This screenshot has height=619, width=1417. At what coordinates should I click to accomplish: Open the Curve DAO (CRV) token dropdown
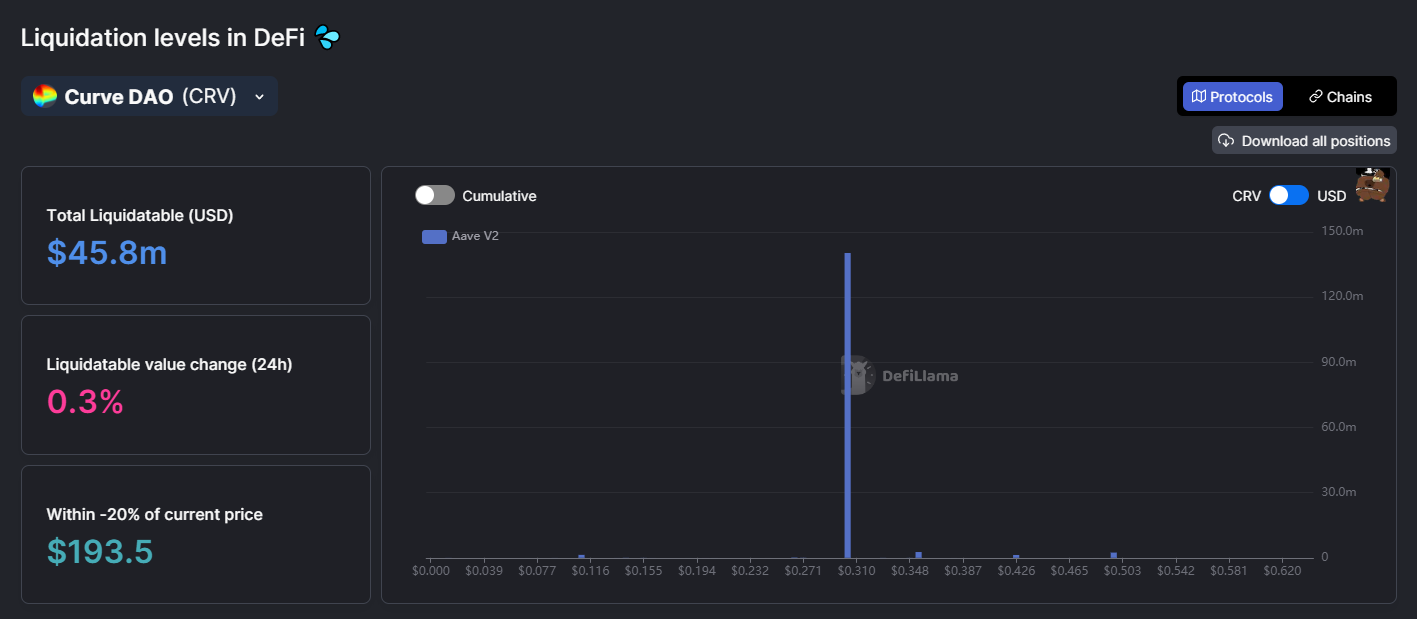click(149, 96)
